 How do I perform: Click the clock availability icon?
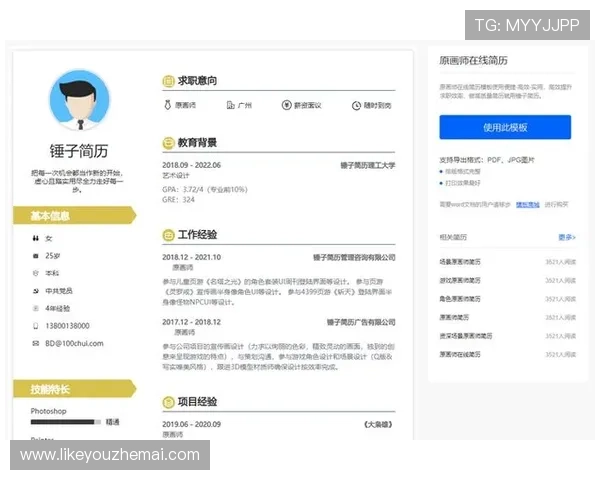click(356, 106)
